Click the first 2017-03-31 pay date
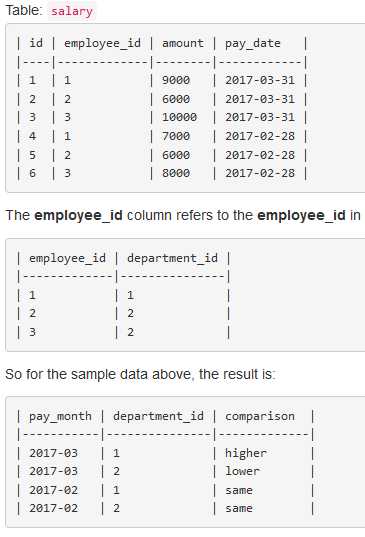This screenshot has width=365, height=537. coord(260,80)
